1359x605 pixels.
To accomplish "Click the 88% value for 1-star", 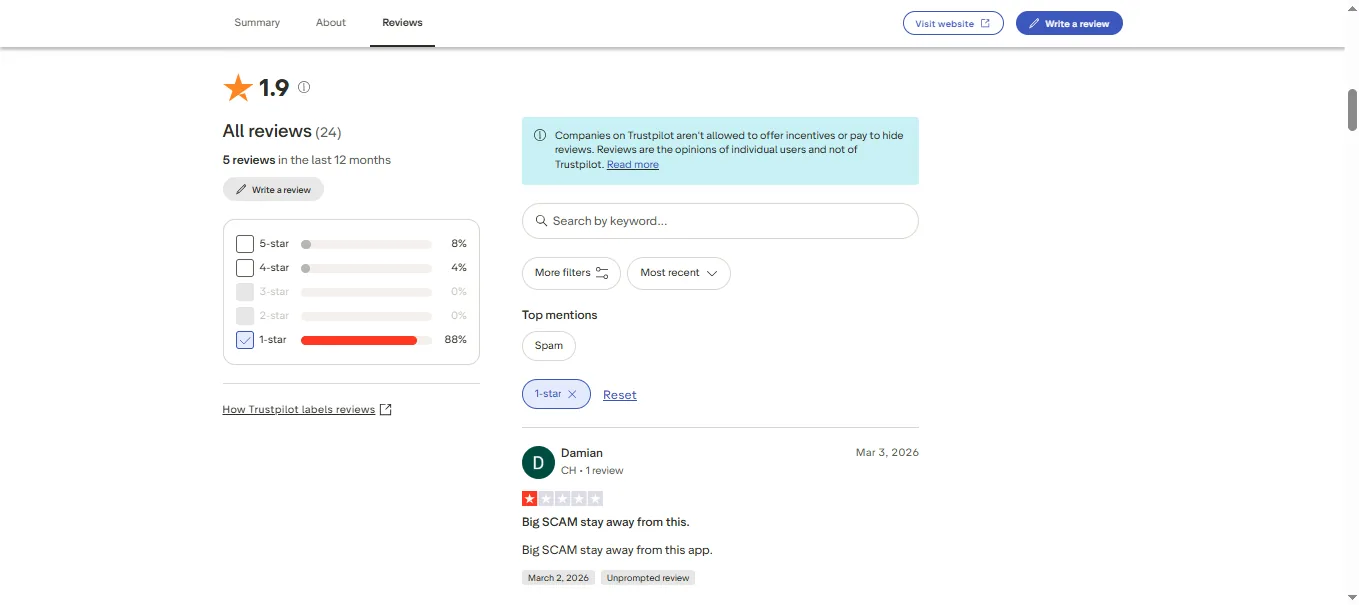I will coord(456,340).
